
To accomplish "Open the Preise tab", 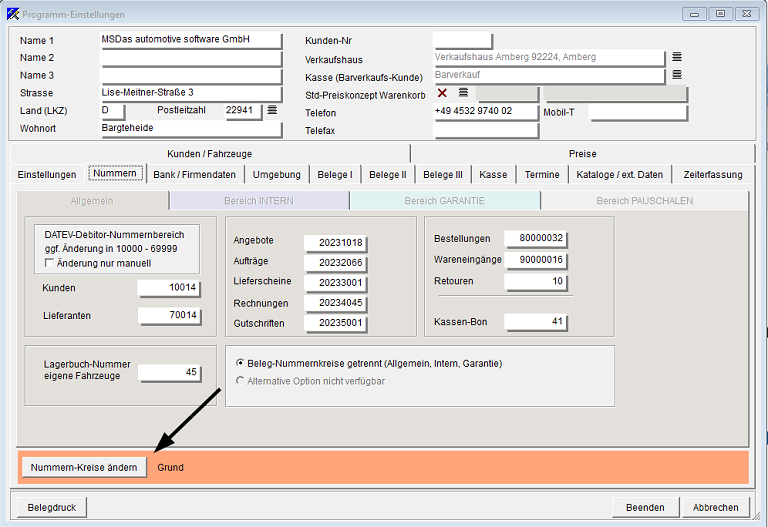I will click(x=583, y=154).
